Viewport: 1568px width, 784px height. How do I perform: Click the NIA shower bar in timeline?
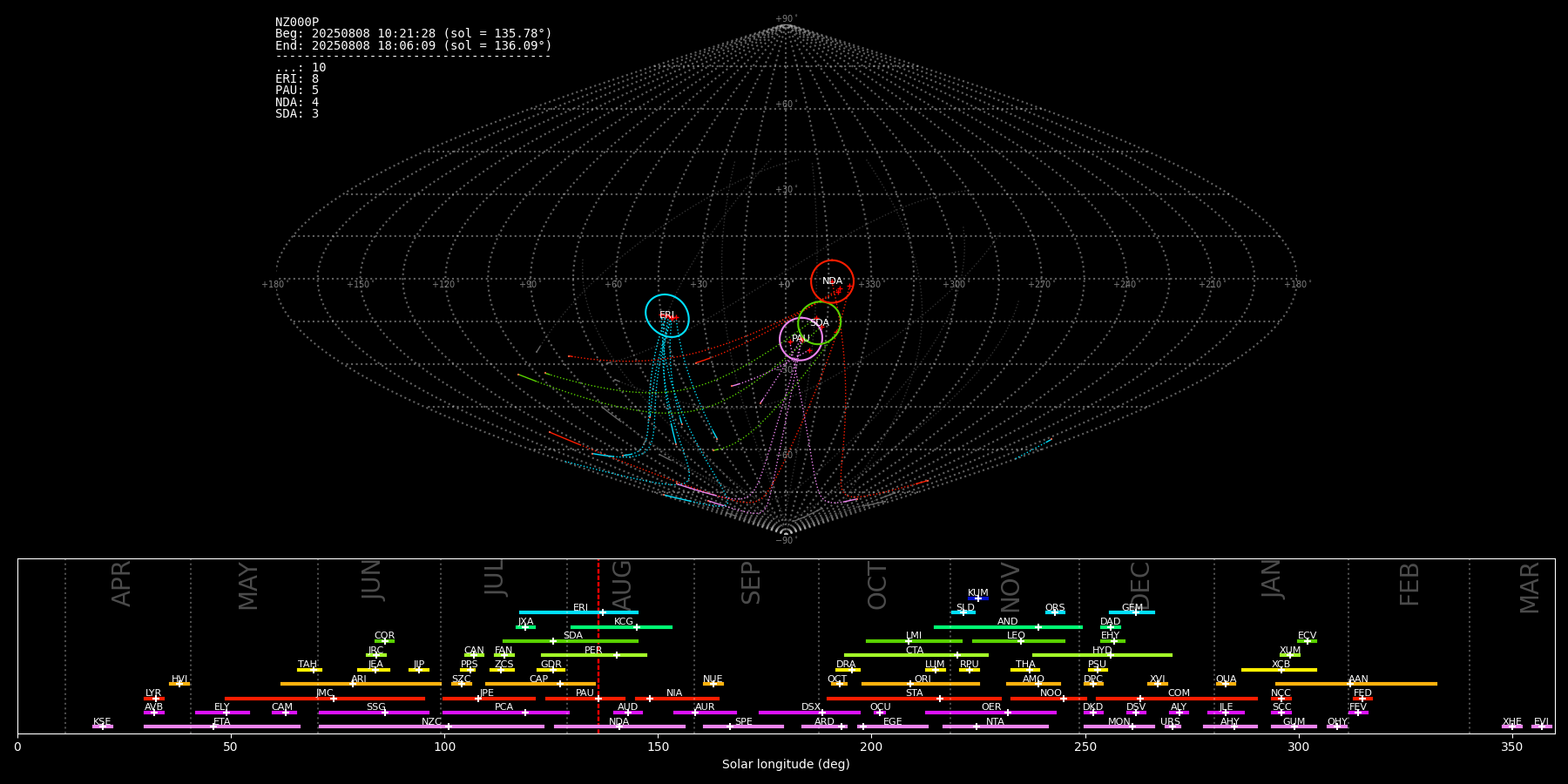click(677, 699)
